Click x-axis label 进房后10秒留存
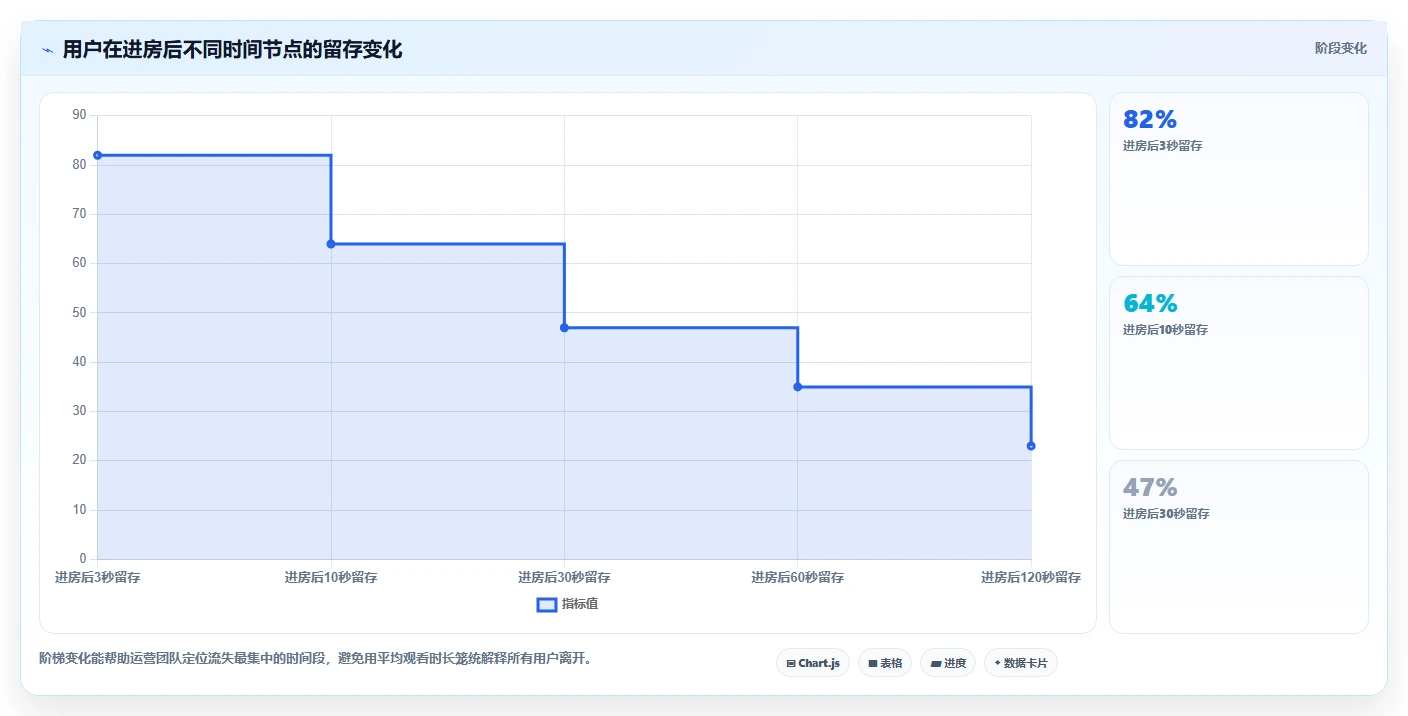The image size is (1408, 716). (331, 577)
